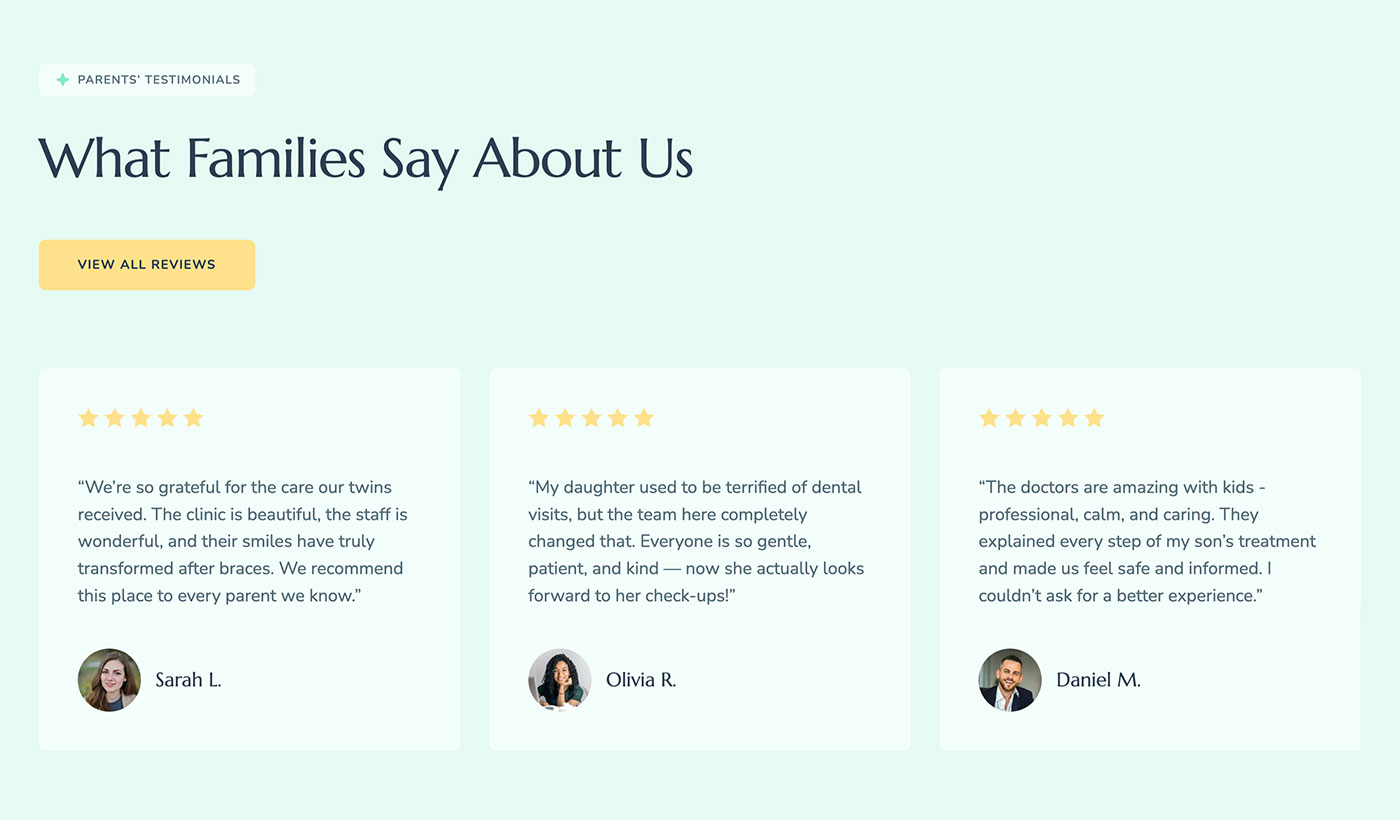Screen dimensions: 1400x820
Task: Open Sarah L.'s profile picture
Action: (x=109, y=679)
